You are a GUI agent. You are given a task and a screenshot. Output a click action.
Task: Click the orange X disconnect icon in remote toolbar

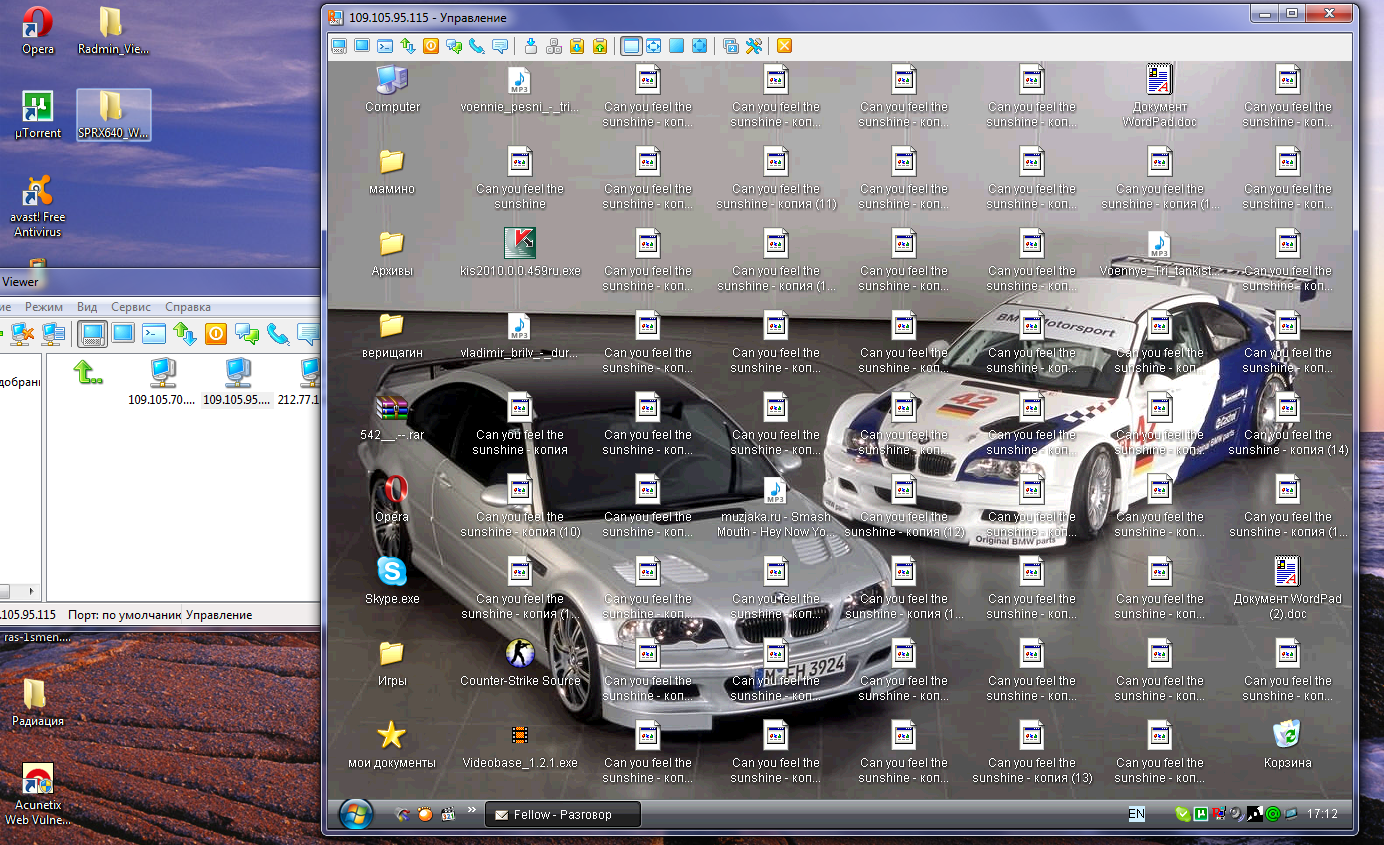pyautogui.click(x=784, y=46)
